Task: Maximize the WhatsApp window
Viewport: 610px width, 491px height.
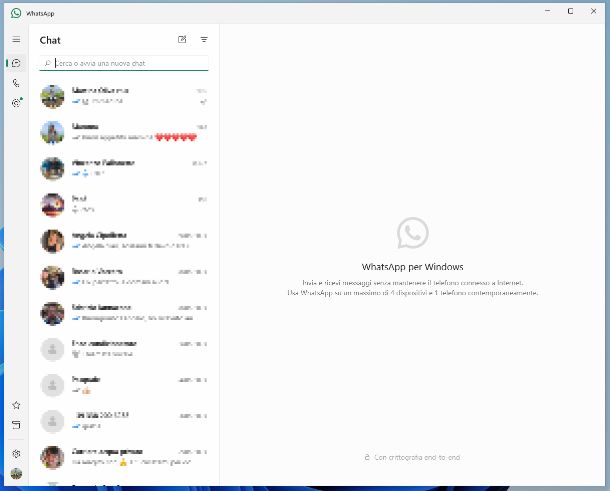Action: pos(570,11)
